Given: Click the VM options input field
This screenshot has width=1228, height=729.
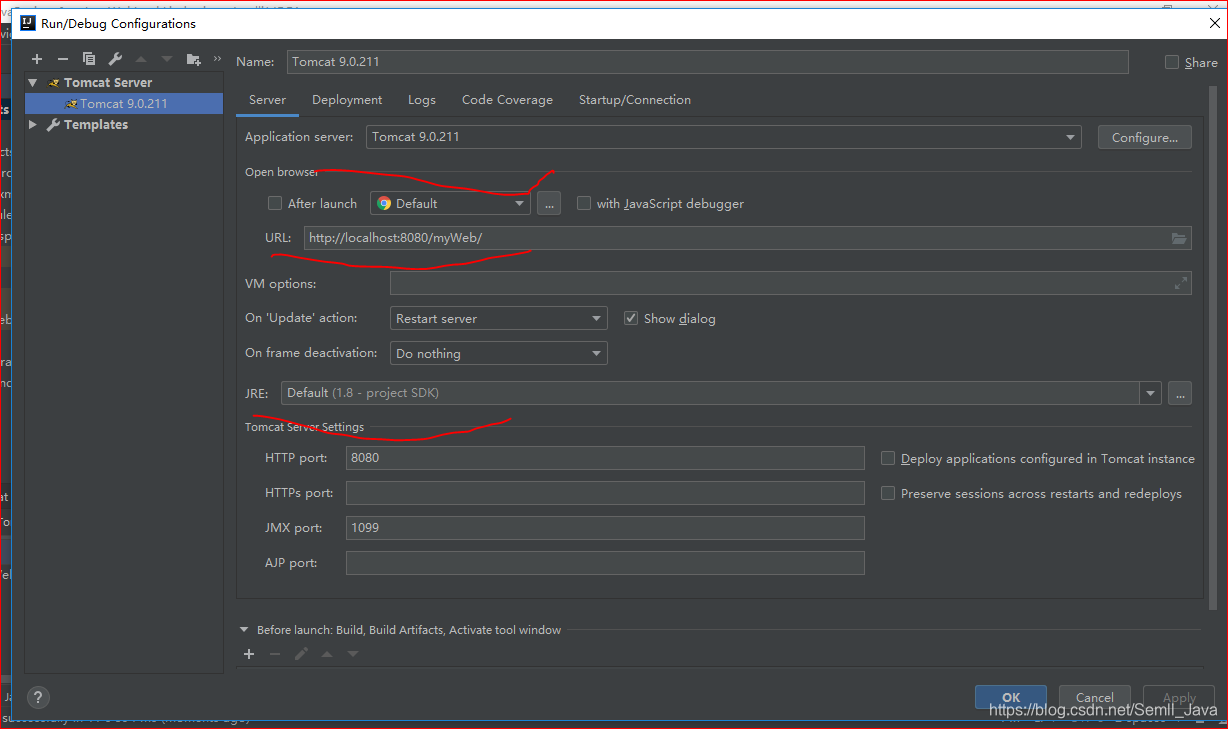Looking at the screenshot, I should [x=790, y=284].
